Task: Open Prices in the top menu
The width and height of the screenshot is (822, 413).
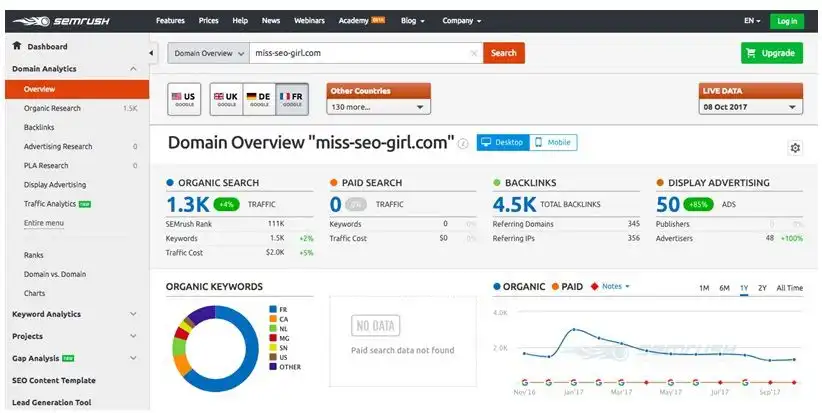Action: (209, 21)
